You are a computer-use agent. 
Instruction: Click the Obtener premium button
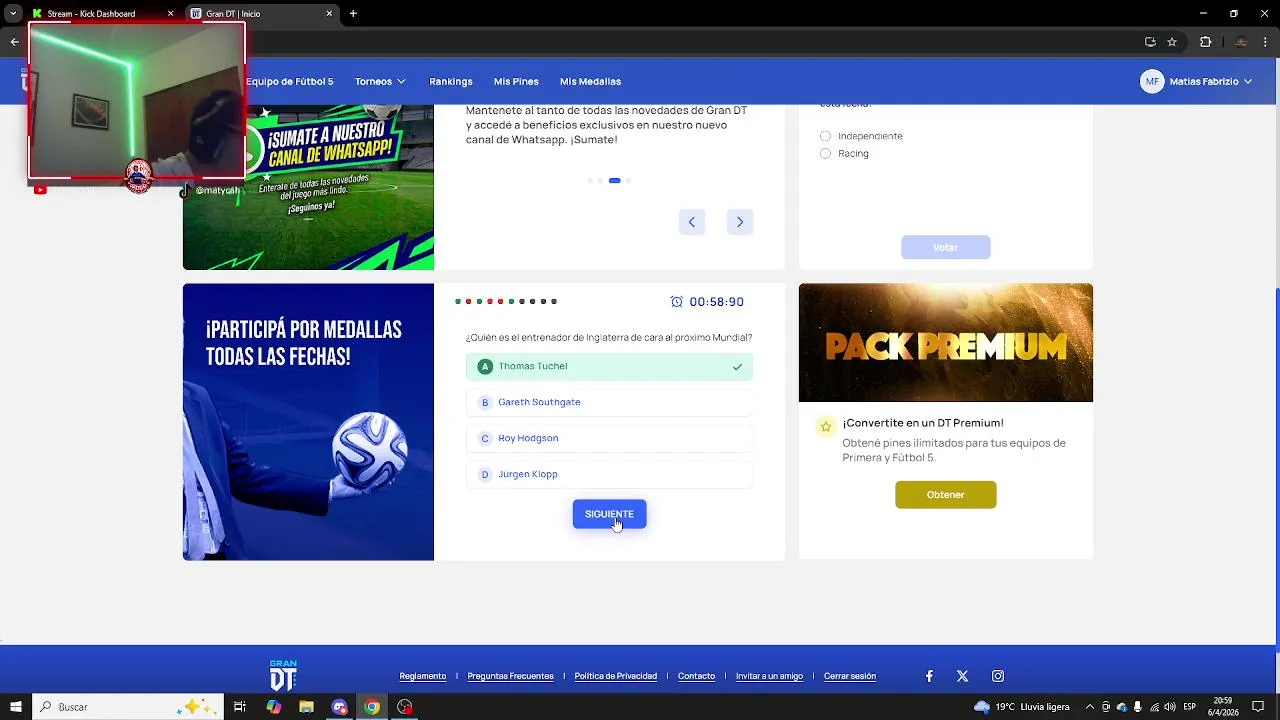[945, 494]
